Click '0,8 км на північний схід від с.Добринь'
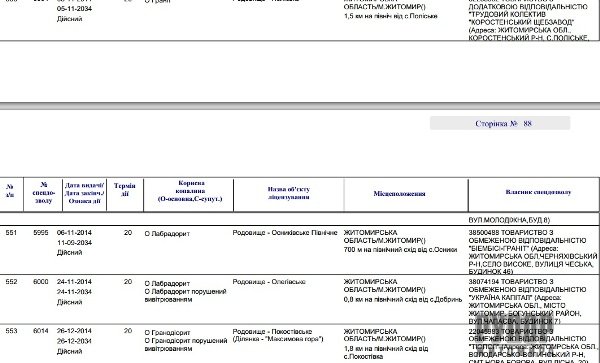Screen dimensions: 600x363 pos(403,300)
